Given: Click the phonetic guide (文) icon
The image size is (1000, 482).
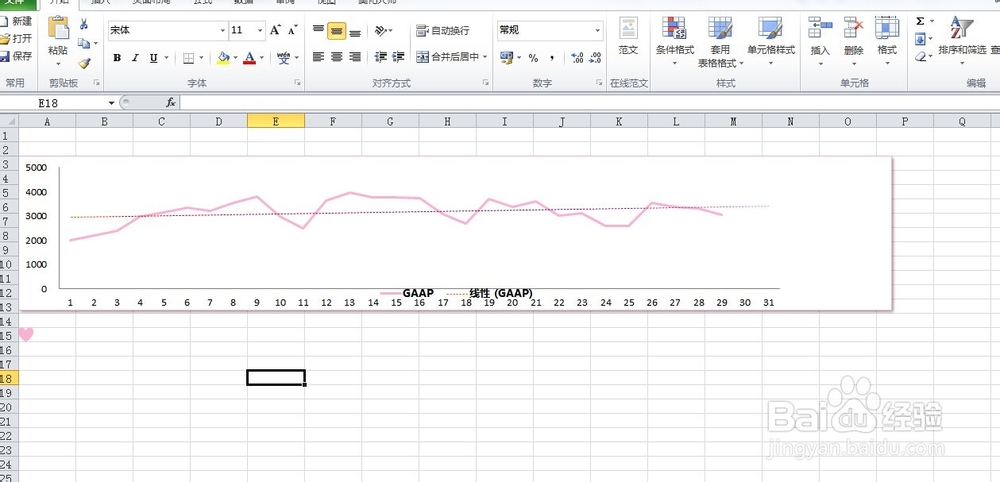Looking at the screenshot, I should tap(284, 58).
